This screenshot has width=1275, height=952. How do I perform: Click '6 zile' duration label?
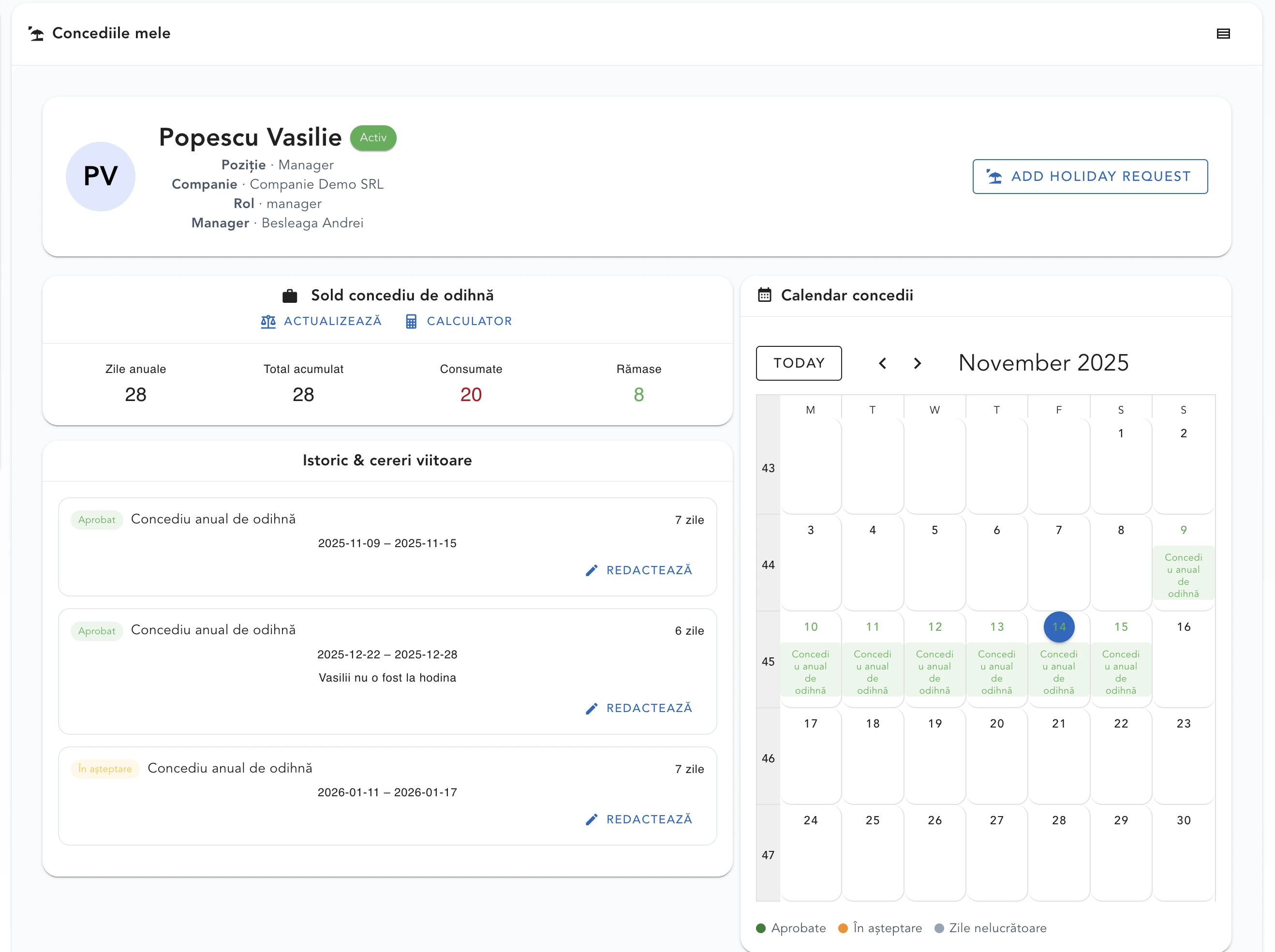[689, 631]
